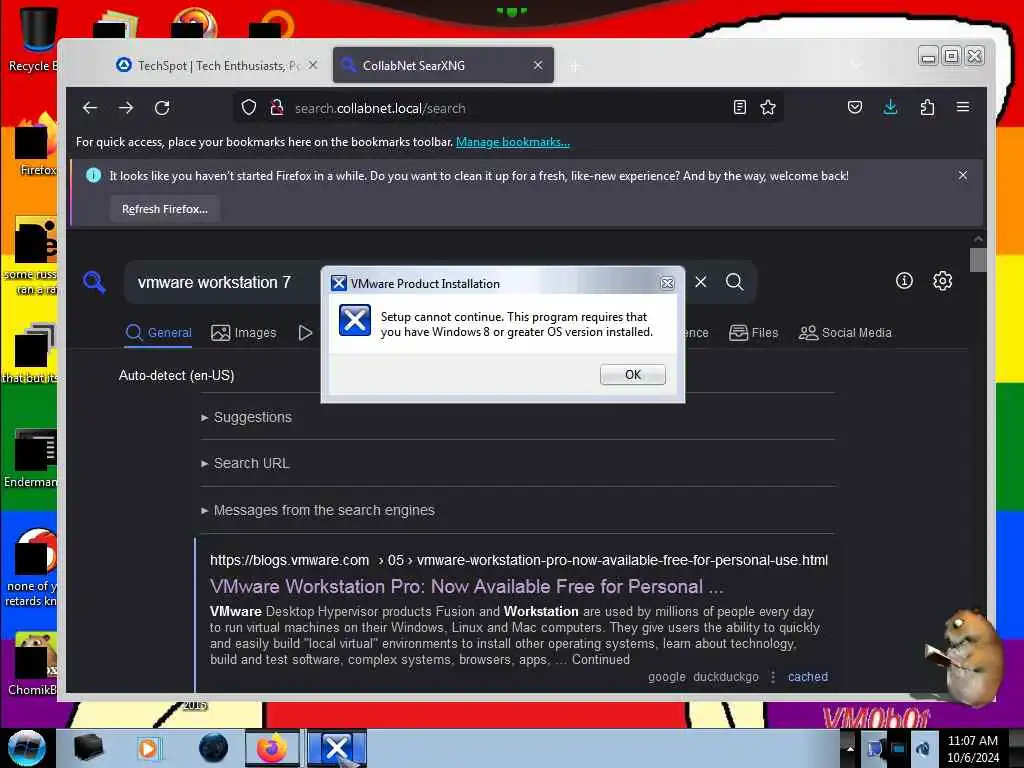This screenshot has height=768, width=1024.
Task: Open Manage bookmarks link
Action: 513,142
